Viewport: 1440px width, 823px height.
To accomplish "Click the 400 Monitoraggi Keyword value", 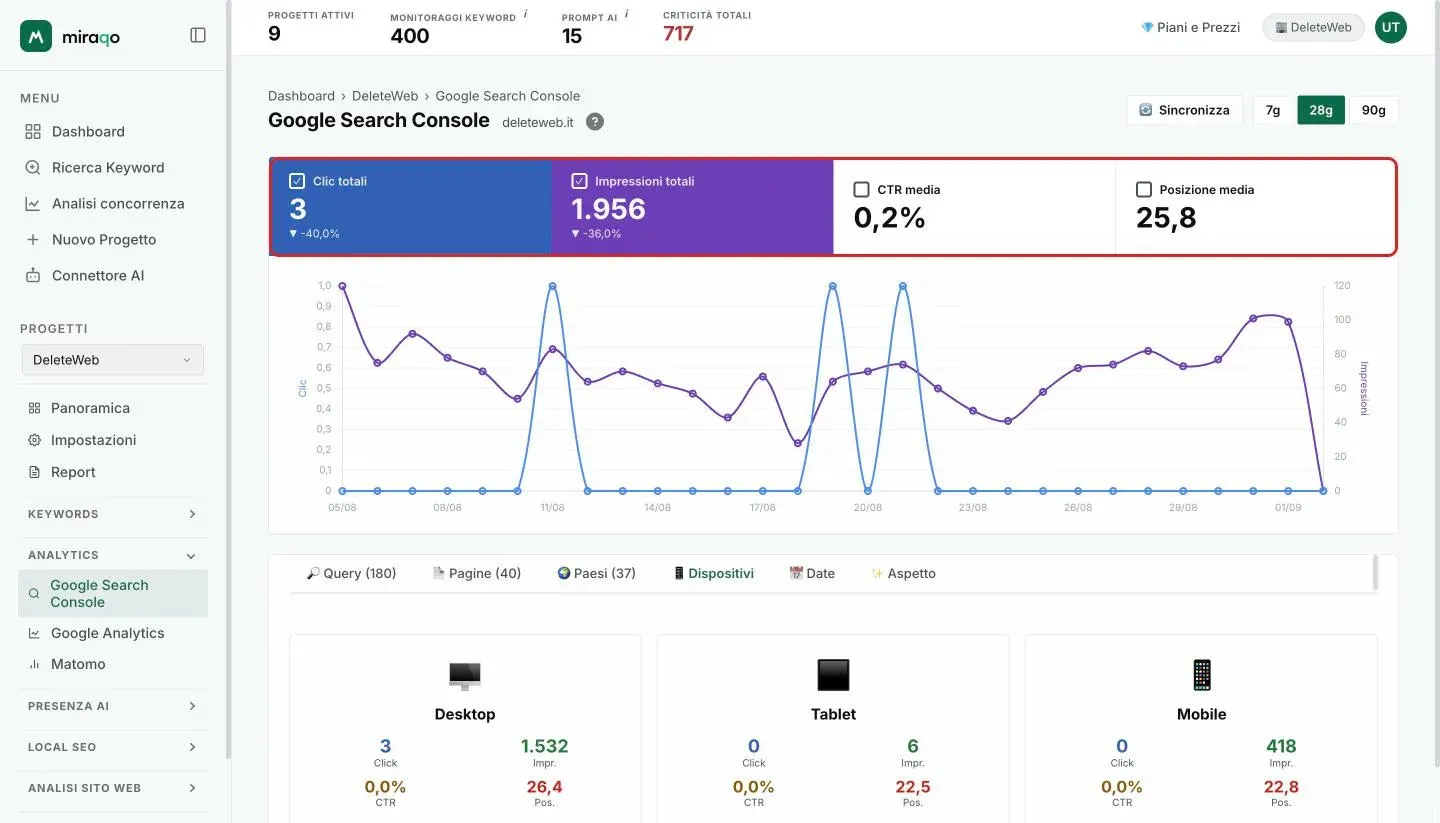I will (410, 36).
